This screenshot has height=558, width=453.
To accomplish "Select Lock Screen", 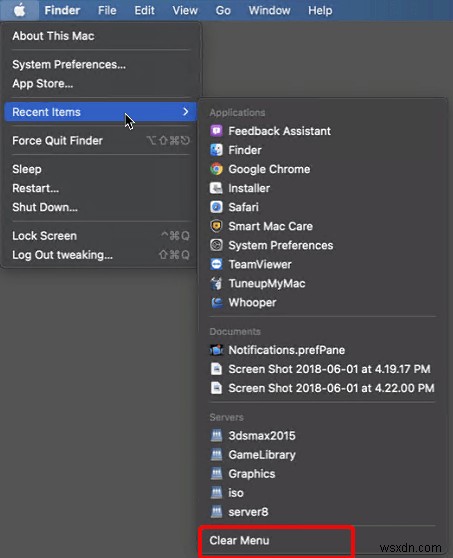I will pos(101,236).
